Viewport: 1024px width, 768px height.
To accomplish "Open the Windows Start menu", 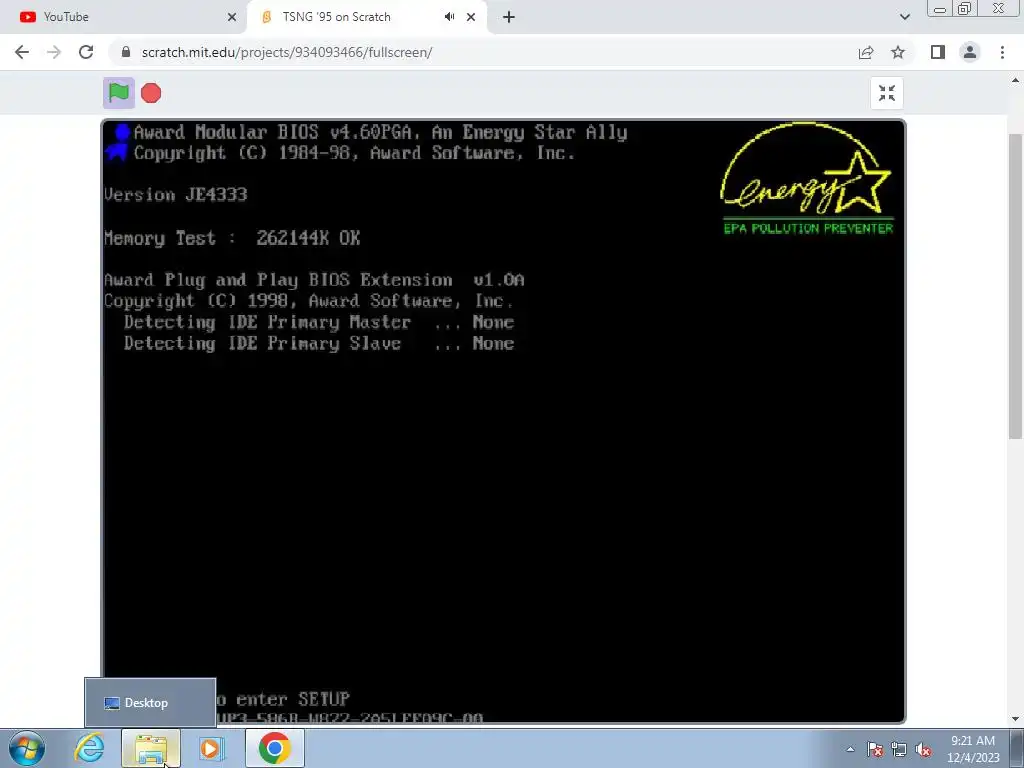I will coord(26,748).
